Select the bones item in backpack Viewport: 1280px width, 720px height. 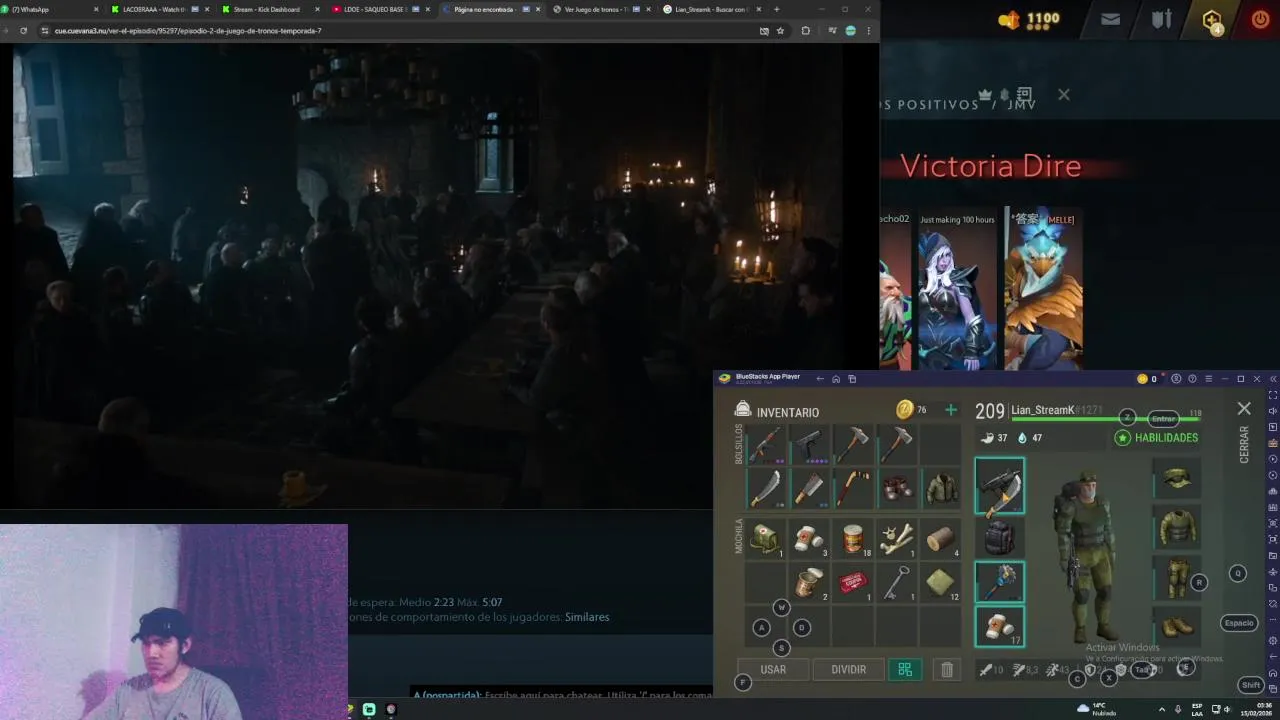(897, 538)
